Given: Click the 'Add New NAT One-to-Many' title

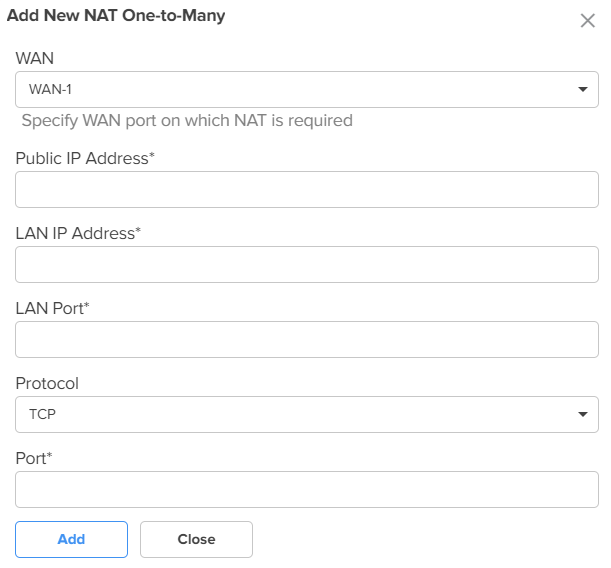Looking at the screenshot, I should click(x=116, y=16).
